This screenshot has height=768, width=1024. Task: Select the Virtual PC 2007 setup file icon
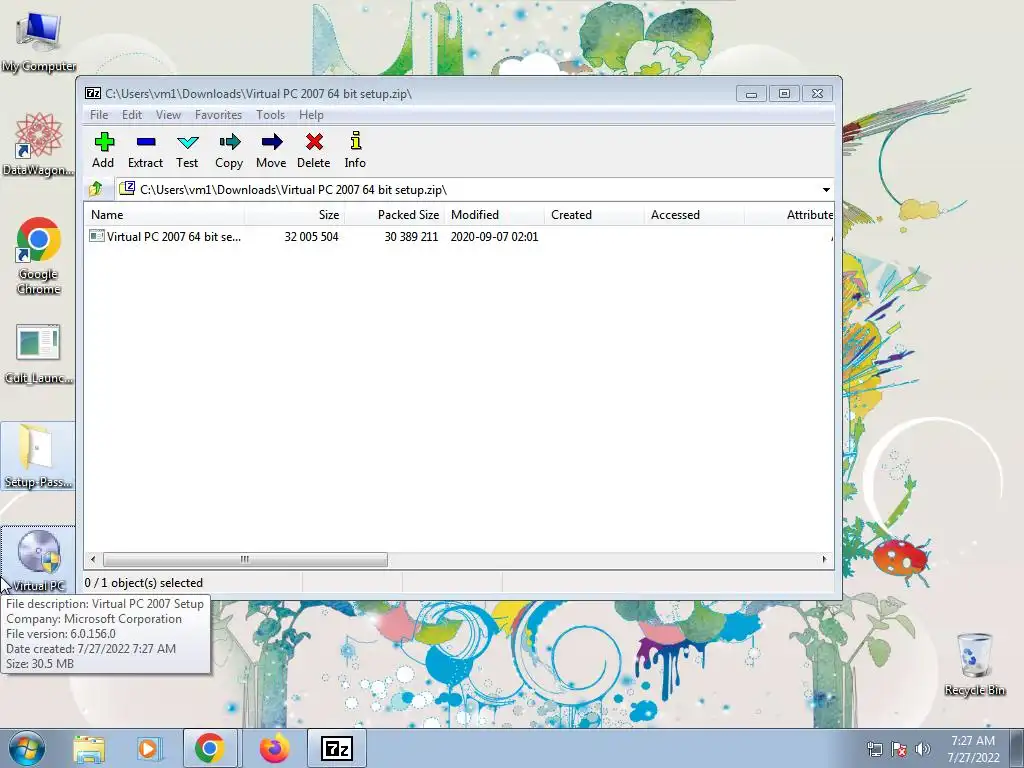click(97, 236)
